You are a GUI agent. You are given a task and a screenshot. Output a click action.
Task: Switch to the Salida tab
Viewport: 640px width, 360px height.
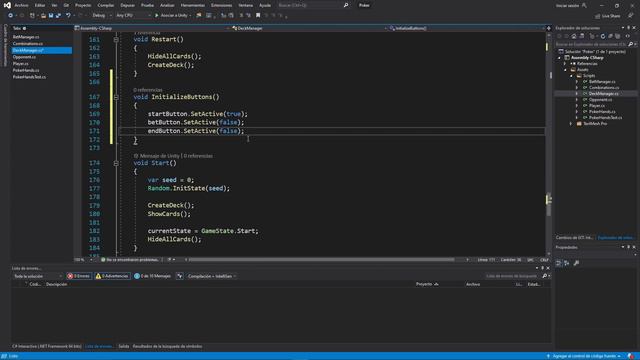pyautogui.click(x=123, y=347)
